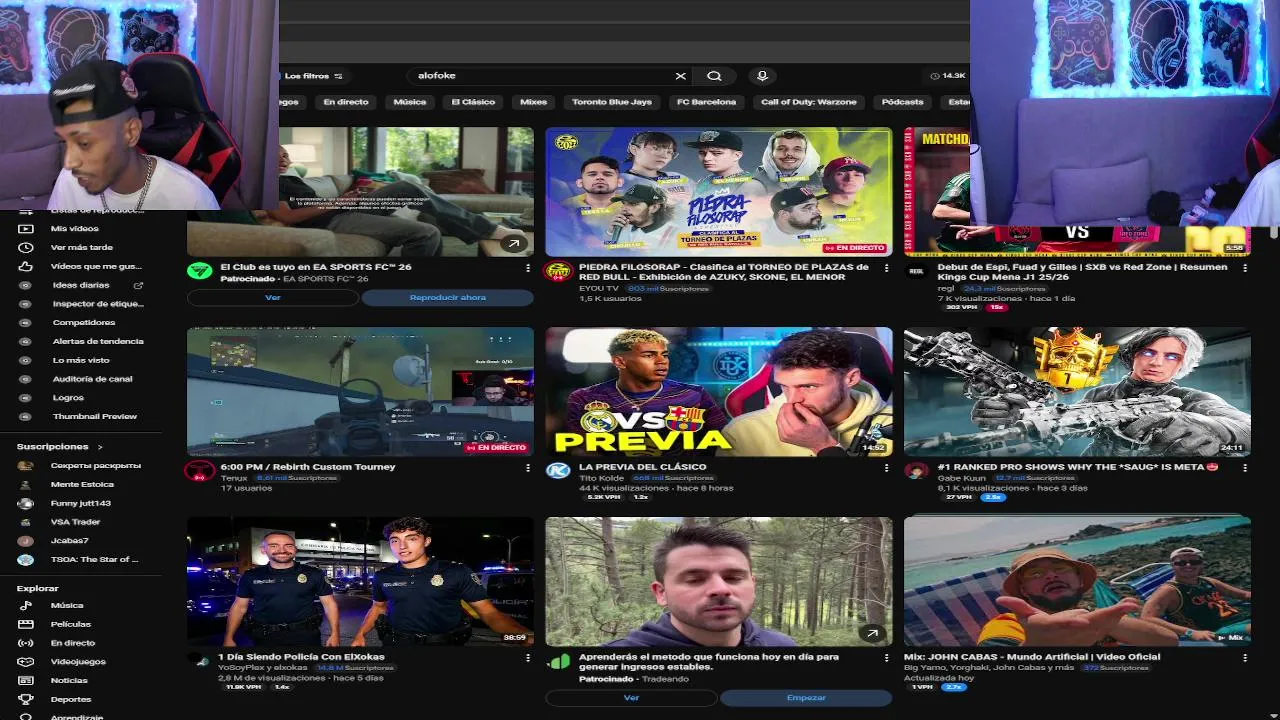Open Videojuegos under Explorar

tap(78, 661)
